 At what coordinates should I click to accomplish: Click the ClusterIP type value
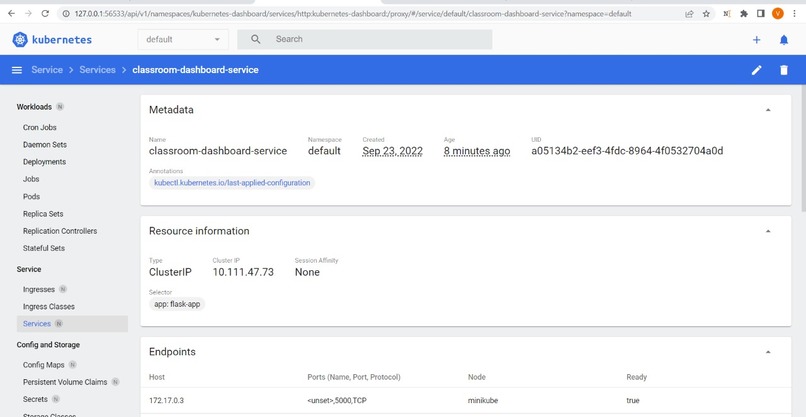click(170, 273)
